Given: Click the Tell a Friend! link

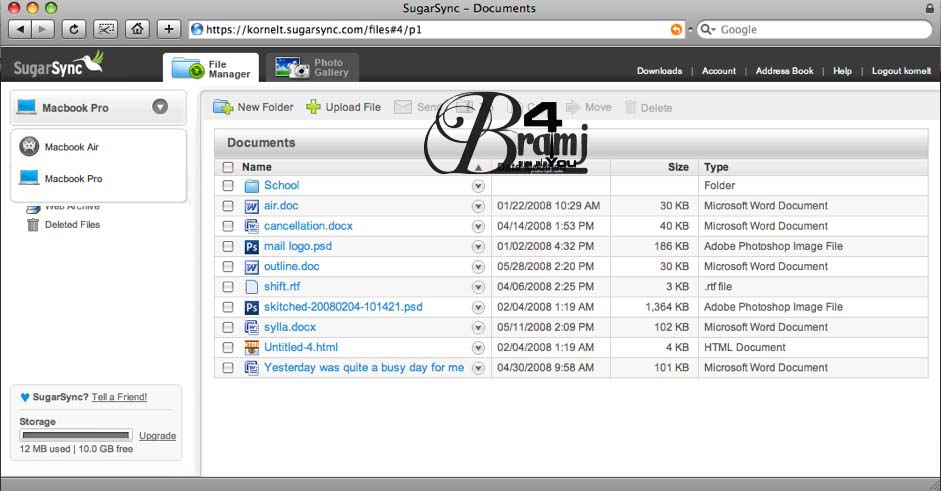Looking at the screenshot, I should pyautogui.click(x=119, y=397).
